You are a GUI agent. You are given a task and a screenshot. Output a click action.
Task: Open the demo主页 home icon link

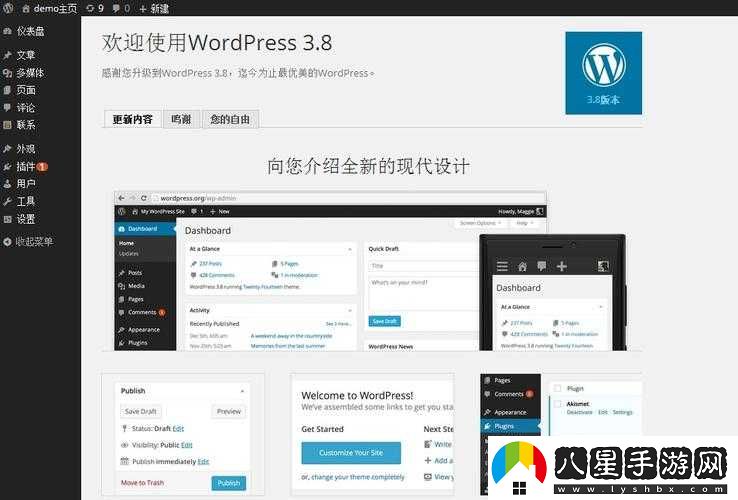pyautogui.click(x=26, y=8)
